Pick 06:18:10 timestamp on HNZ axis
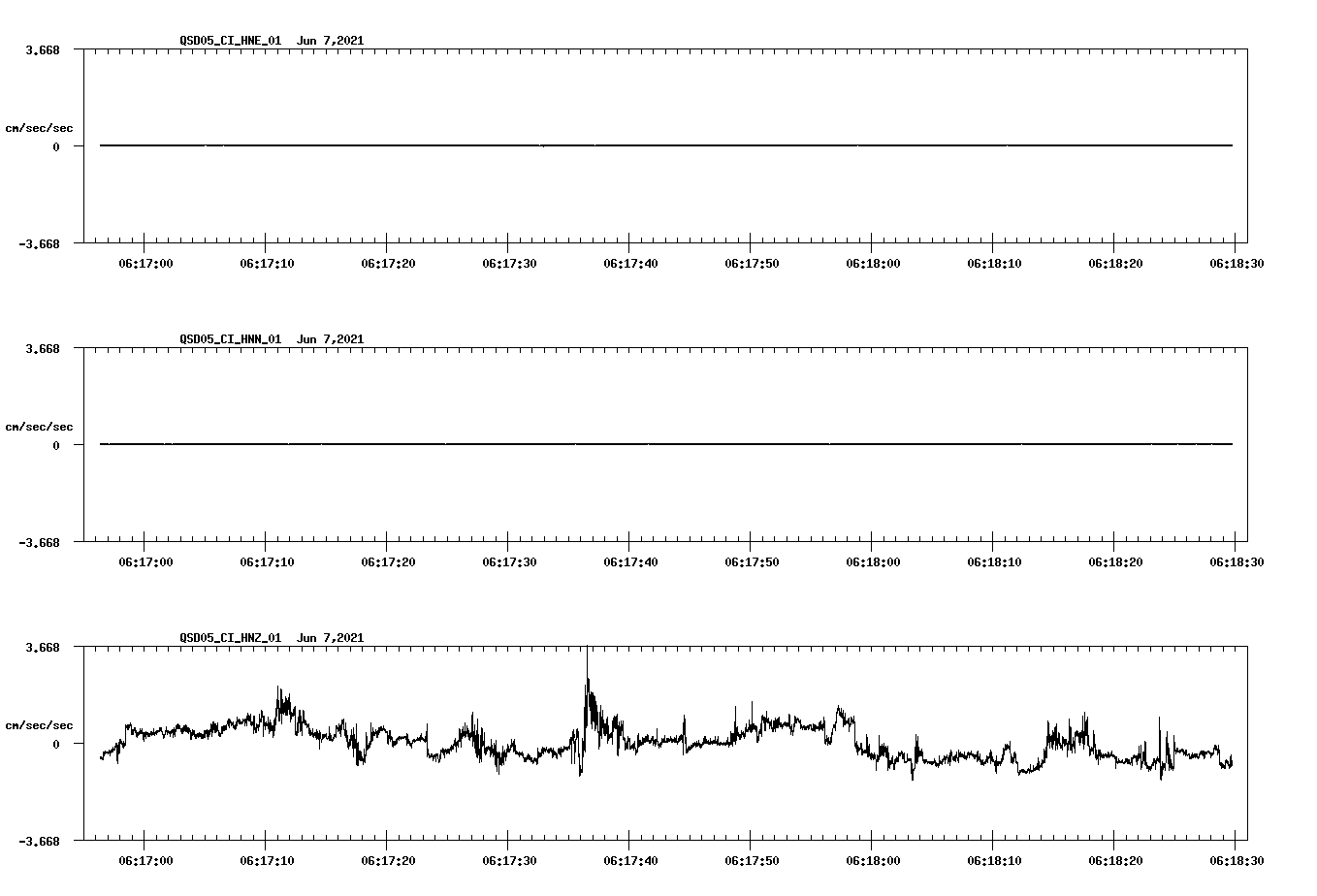Screen dimensions: 1317x896 pos(994,860)
